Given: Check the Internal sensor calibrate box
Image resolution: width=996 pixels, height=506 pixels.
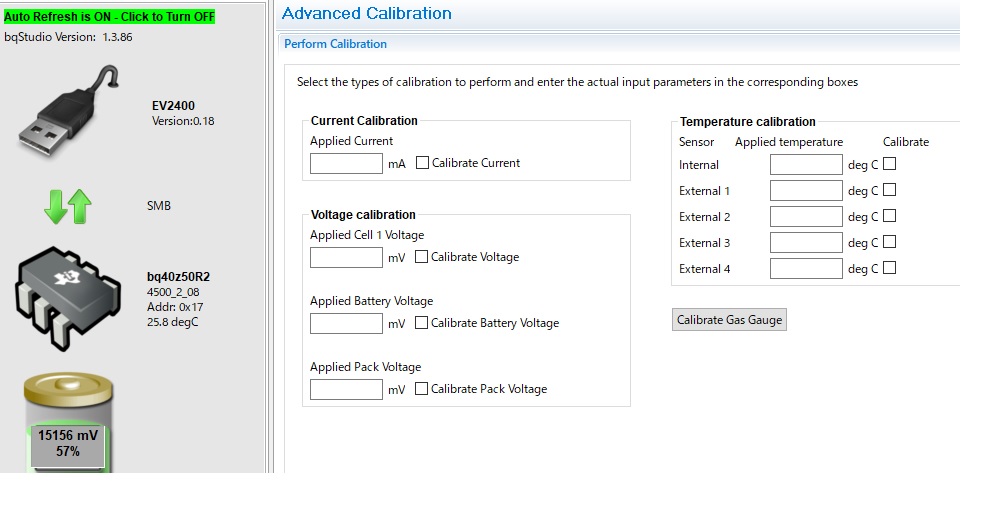Looking at the screenshot, I should (889, 164).
